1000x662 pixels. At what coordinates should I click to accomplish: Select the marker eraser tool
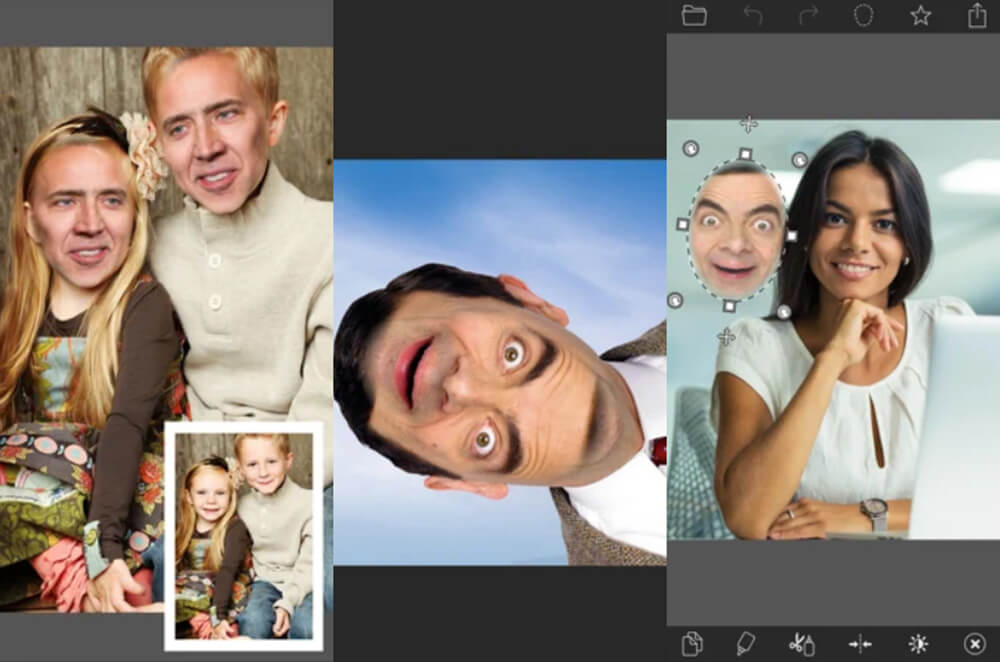[x=746, y=644]
